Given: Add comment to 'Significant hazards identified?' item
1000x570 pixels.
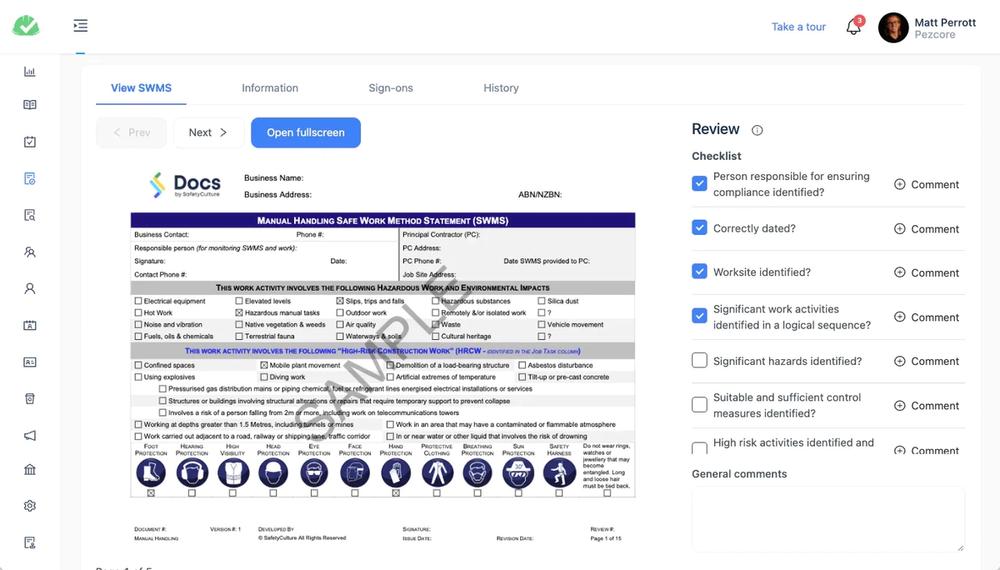Looking at the screenshot, I should pos(927,362).
